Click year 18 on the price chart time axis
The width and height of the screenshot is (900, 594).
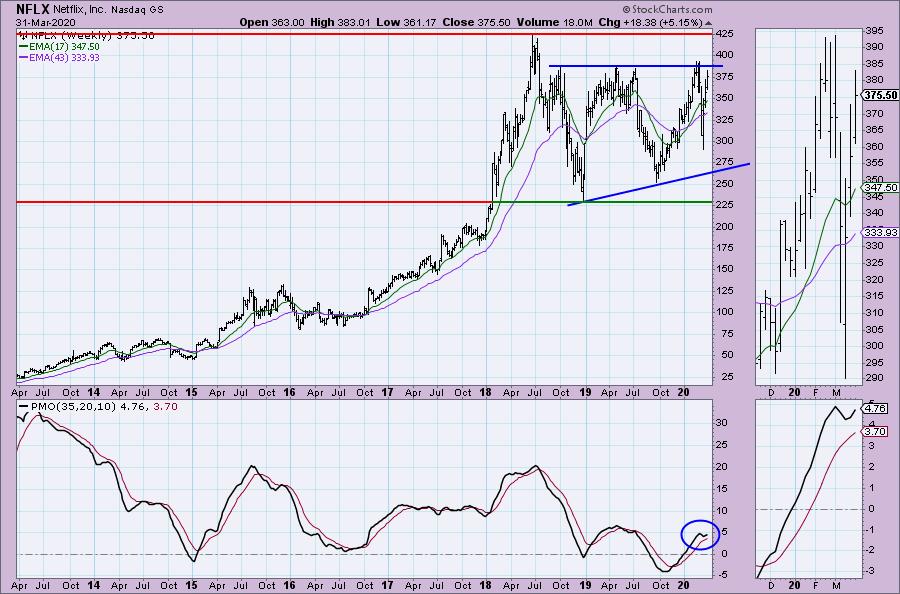click(485, 393)
